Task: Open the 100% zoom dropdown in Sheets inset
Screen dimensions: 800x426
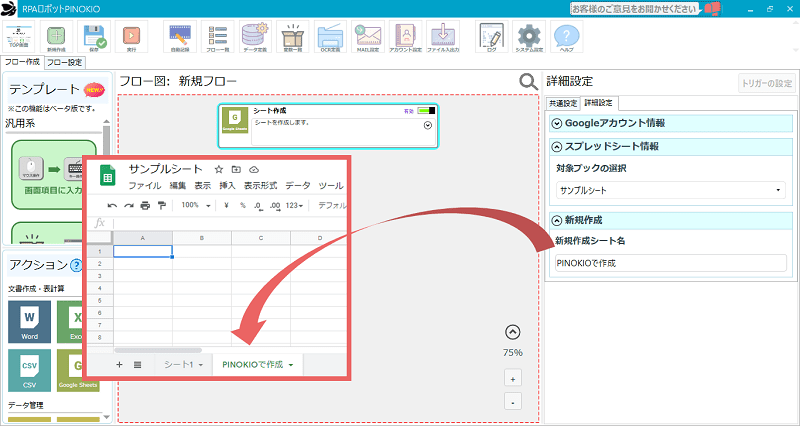Action: pyautogui.click(x=196, y=205)
